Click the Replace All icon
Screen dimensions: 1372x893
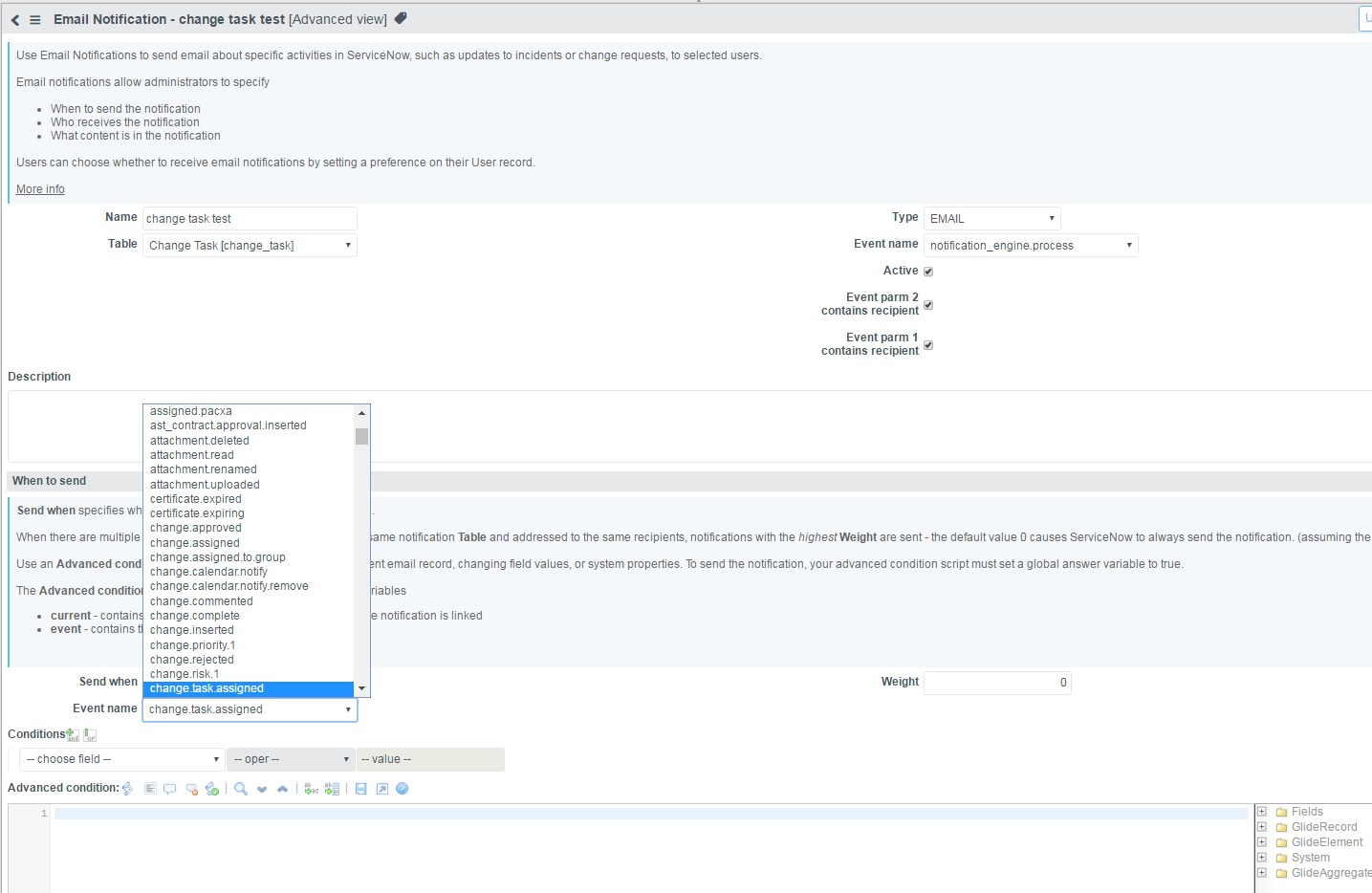pyautogui.click(x=332, y=789)
